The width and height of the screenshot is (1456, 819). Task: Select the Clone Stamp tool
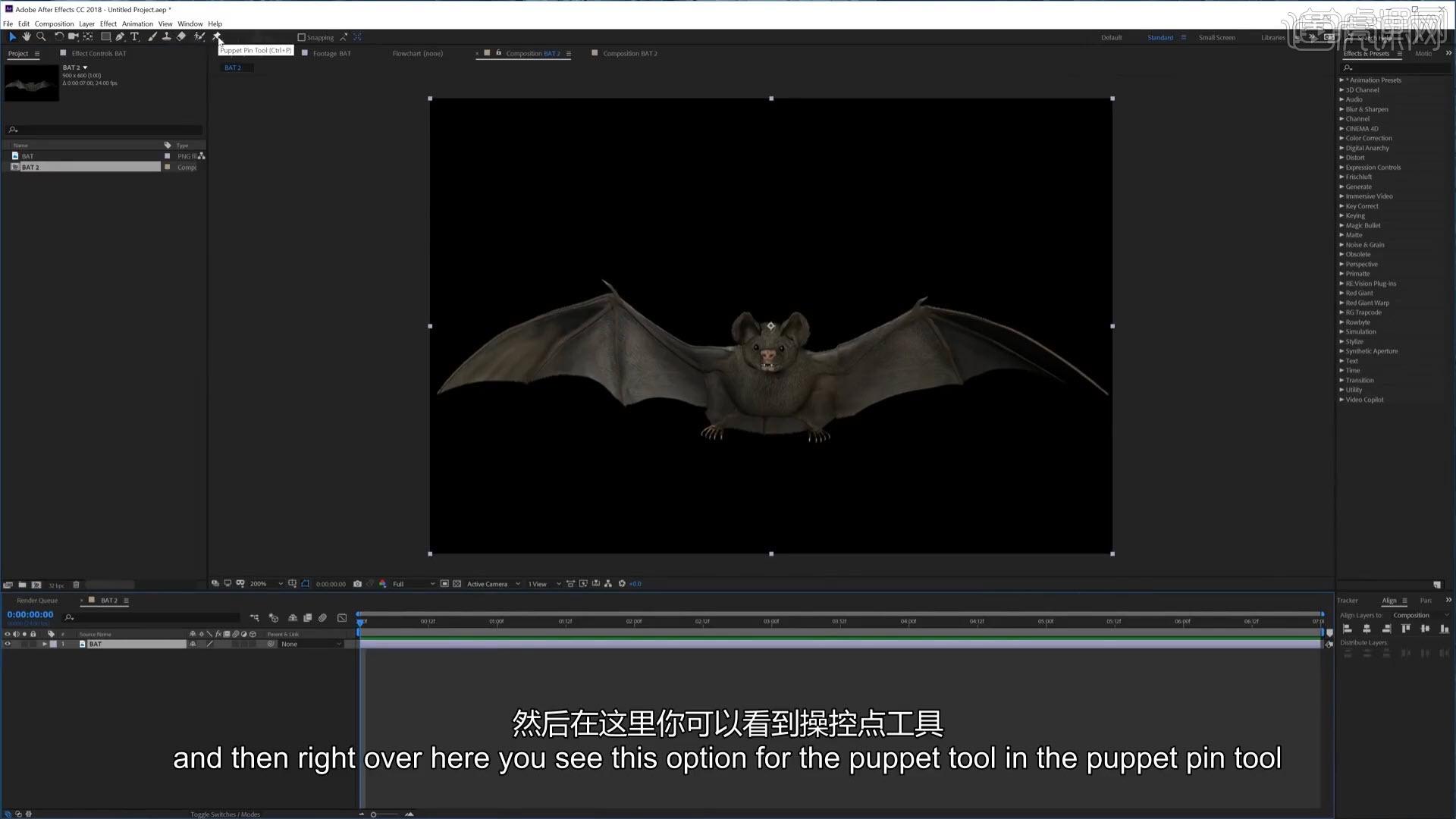tap(167, 36)
